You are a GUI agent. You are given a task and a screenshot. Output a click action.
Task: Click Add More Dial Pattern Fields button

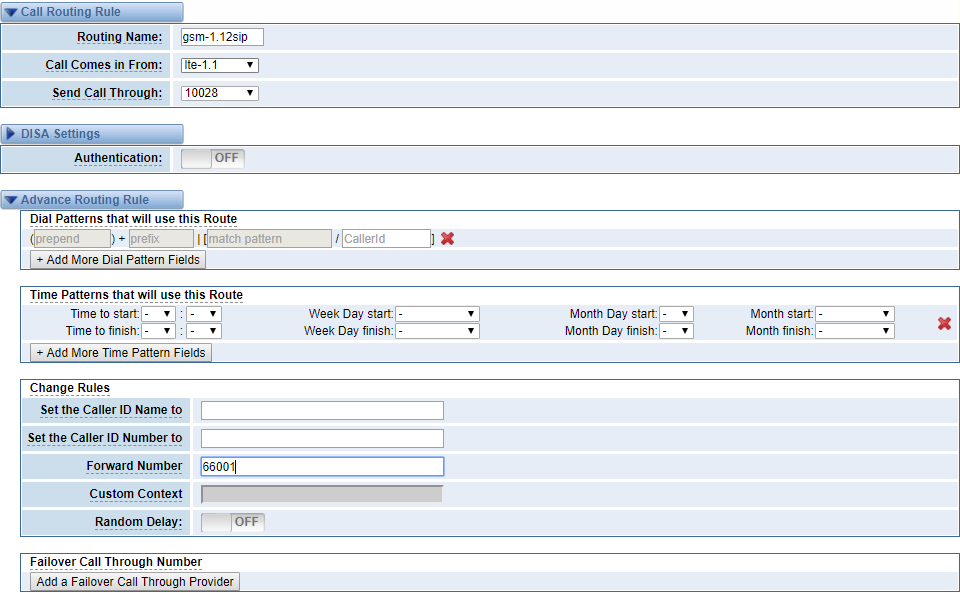tap(118, 259)
